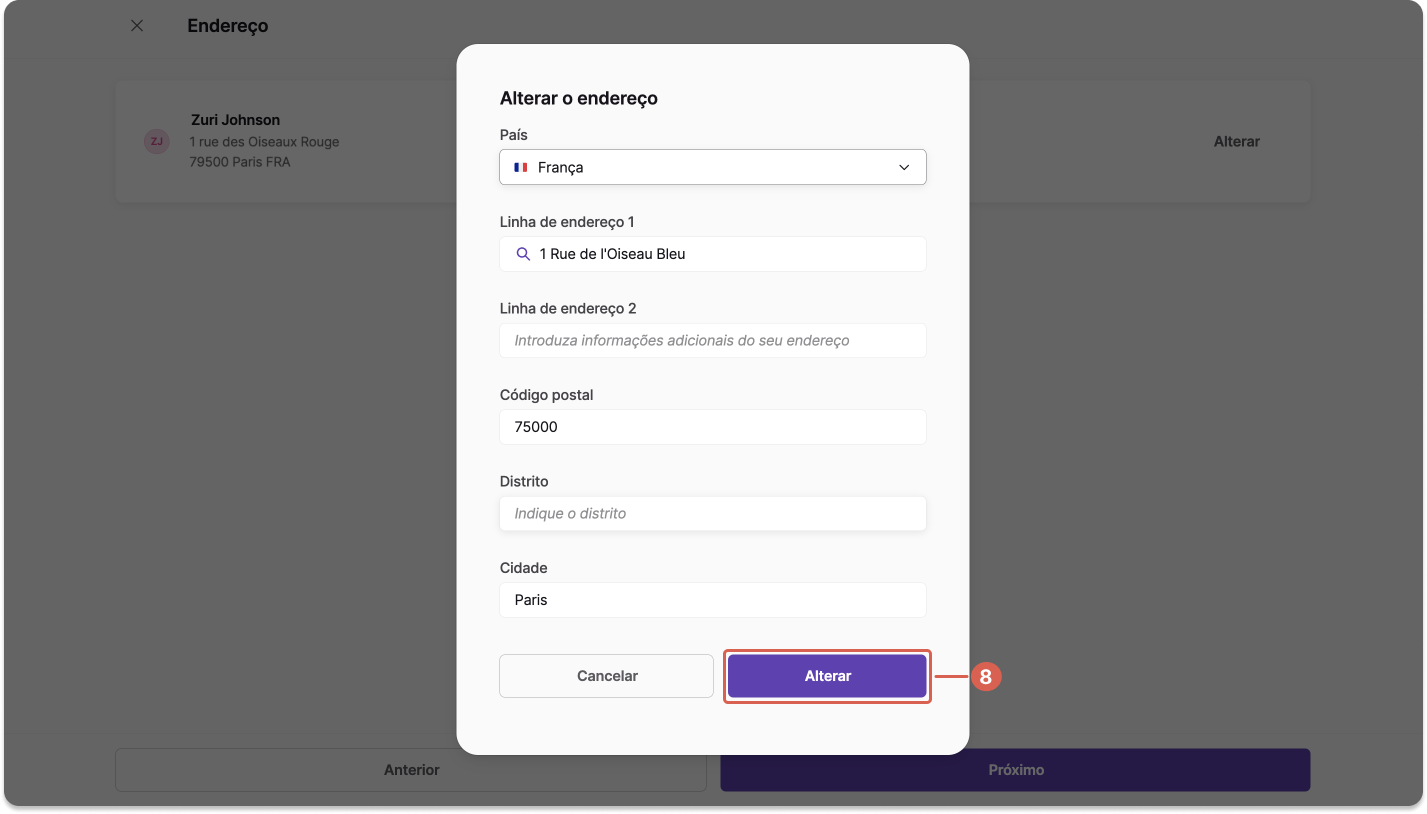Click the French flag icon in País
1427x814 pixels.
click(521, 168)
